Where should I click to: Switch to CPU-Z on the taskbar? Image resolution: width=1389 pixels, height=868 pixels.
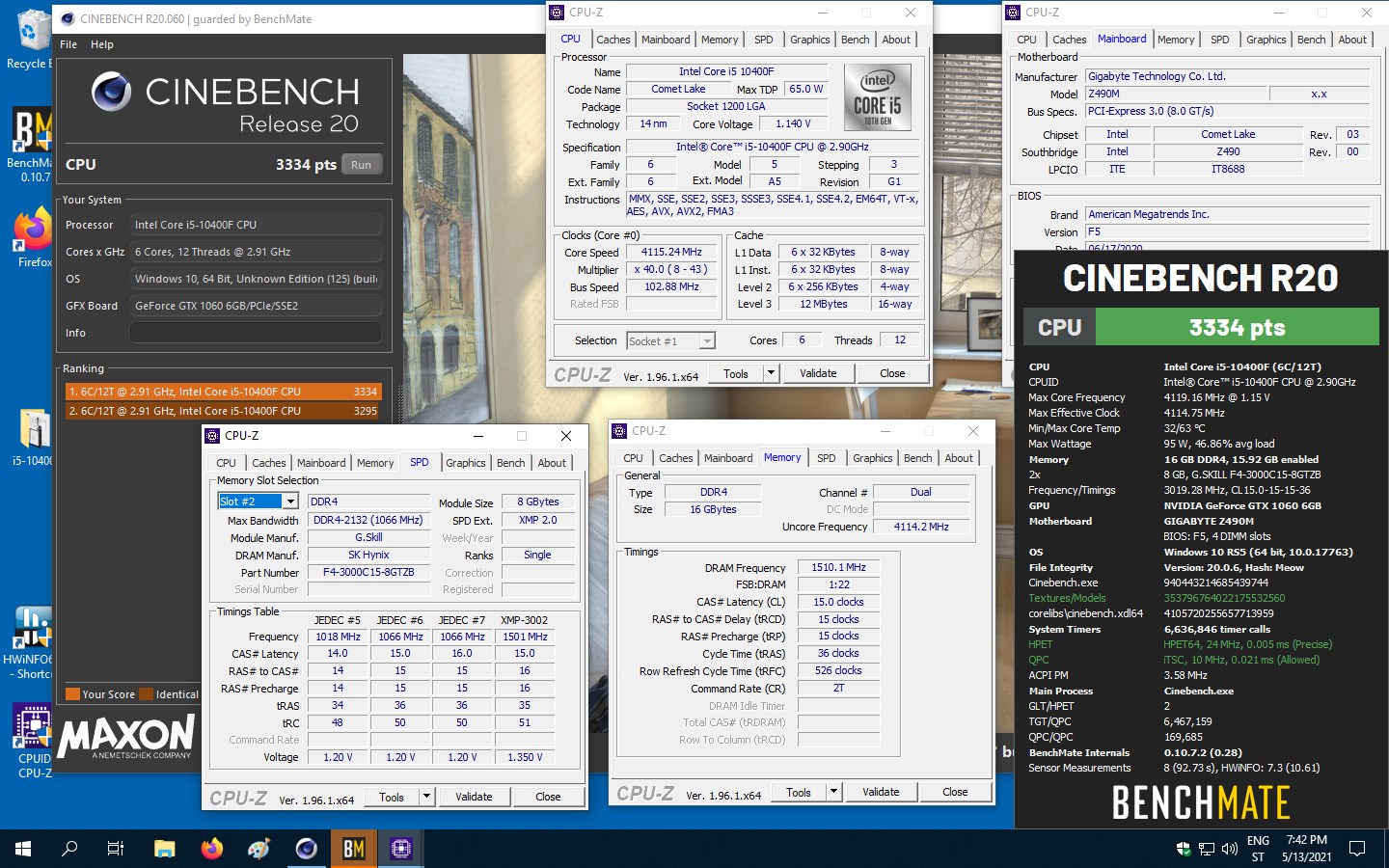point(401,849)
